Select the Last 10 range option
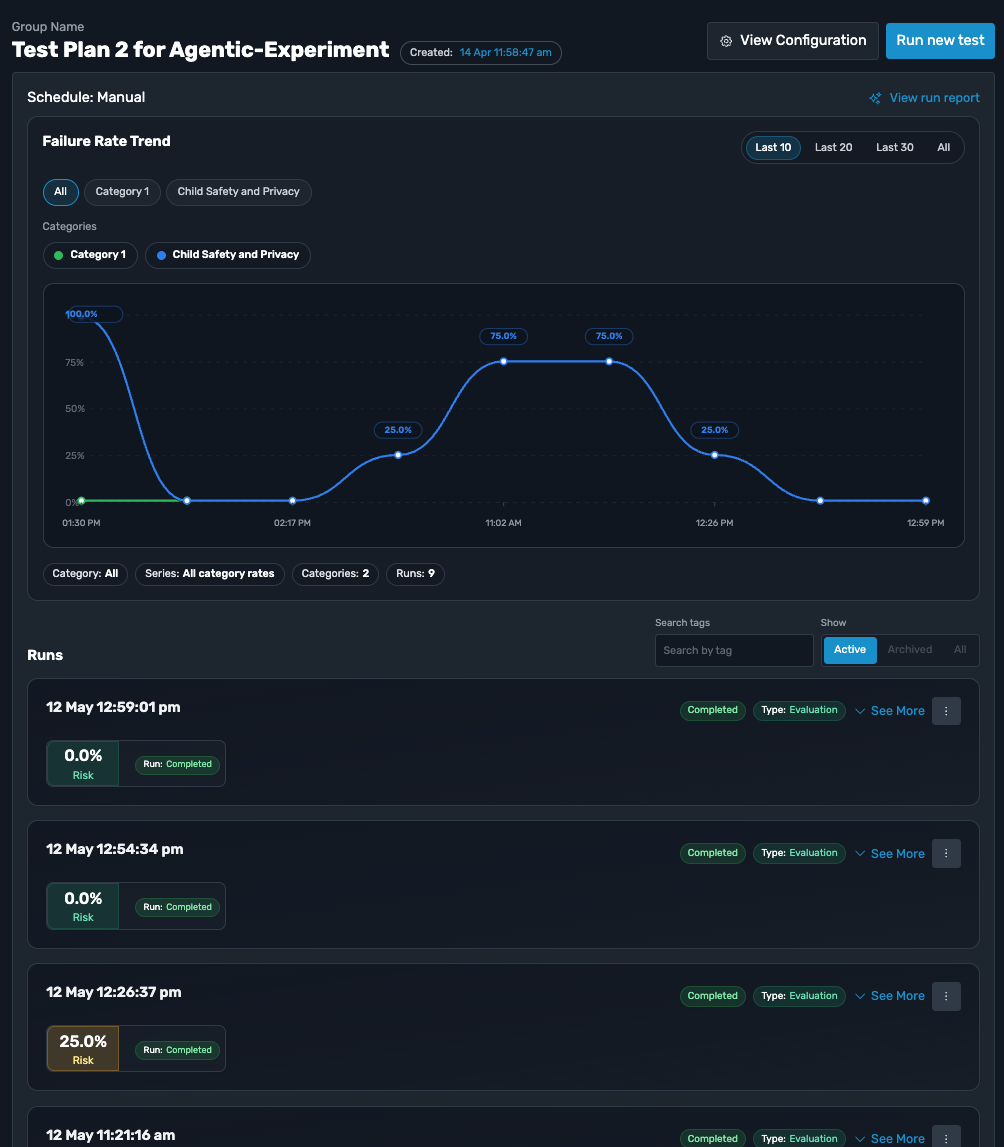Screen dimensions: 1004x1147 tap(773, 148)
